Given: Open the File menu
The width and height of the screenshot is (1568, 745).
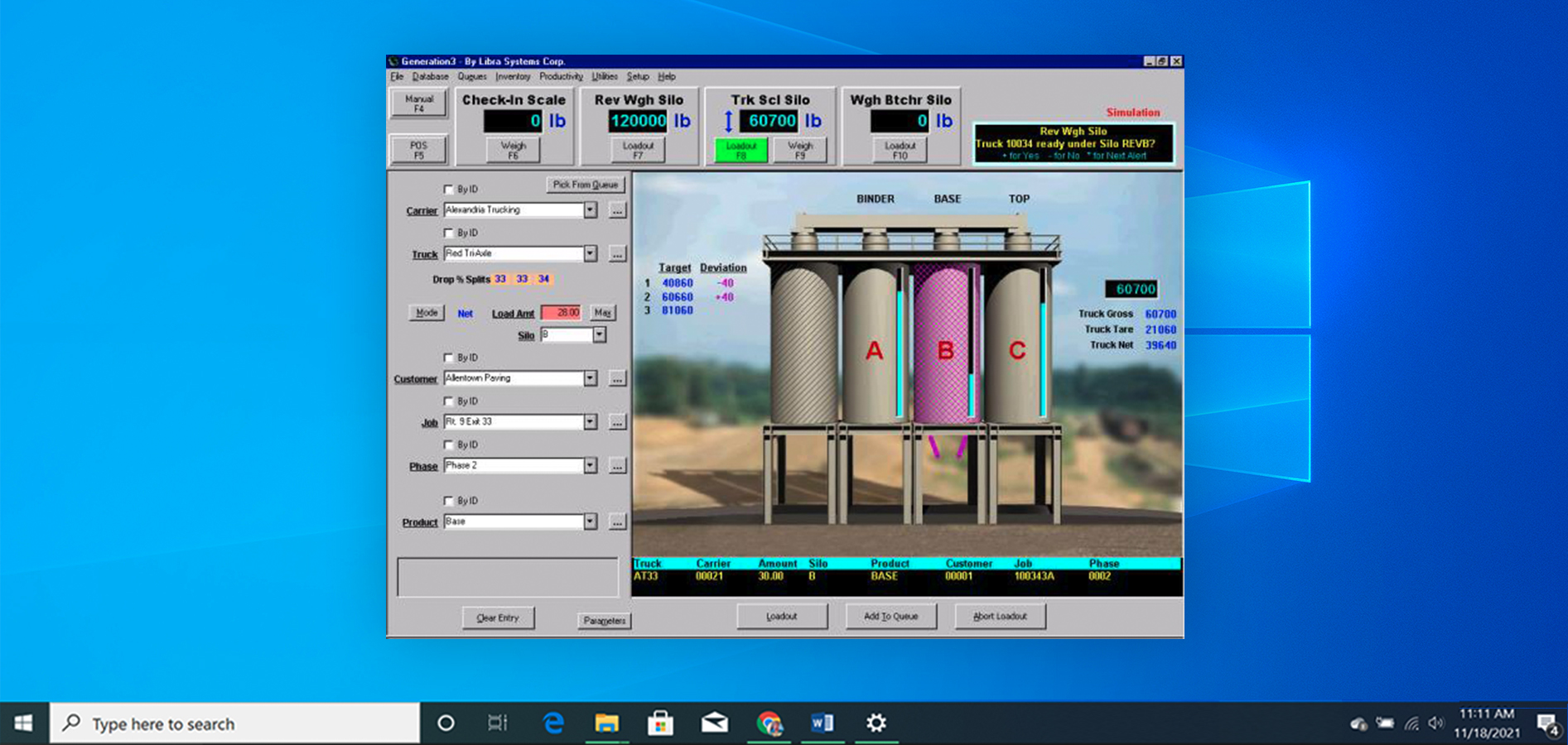Looking at the screenshot, I should click(x=397, y=77).
